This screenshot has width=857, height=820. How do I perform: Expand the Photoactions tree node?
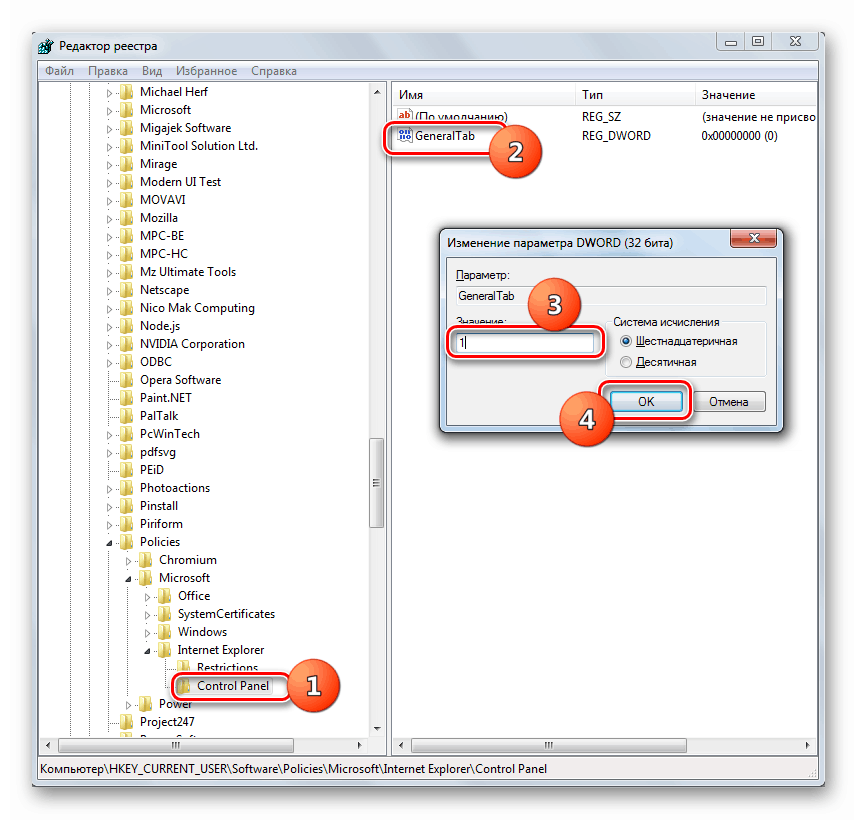(109, 489)
